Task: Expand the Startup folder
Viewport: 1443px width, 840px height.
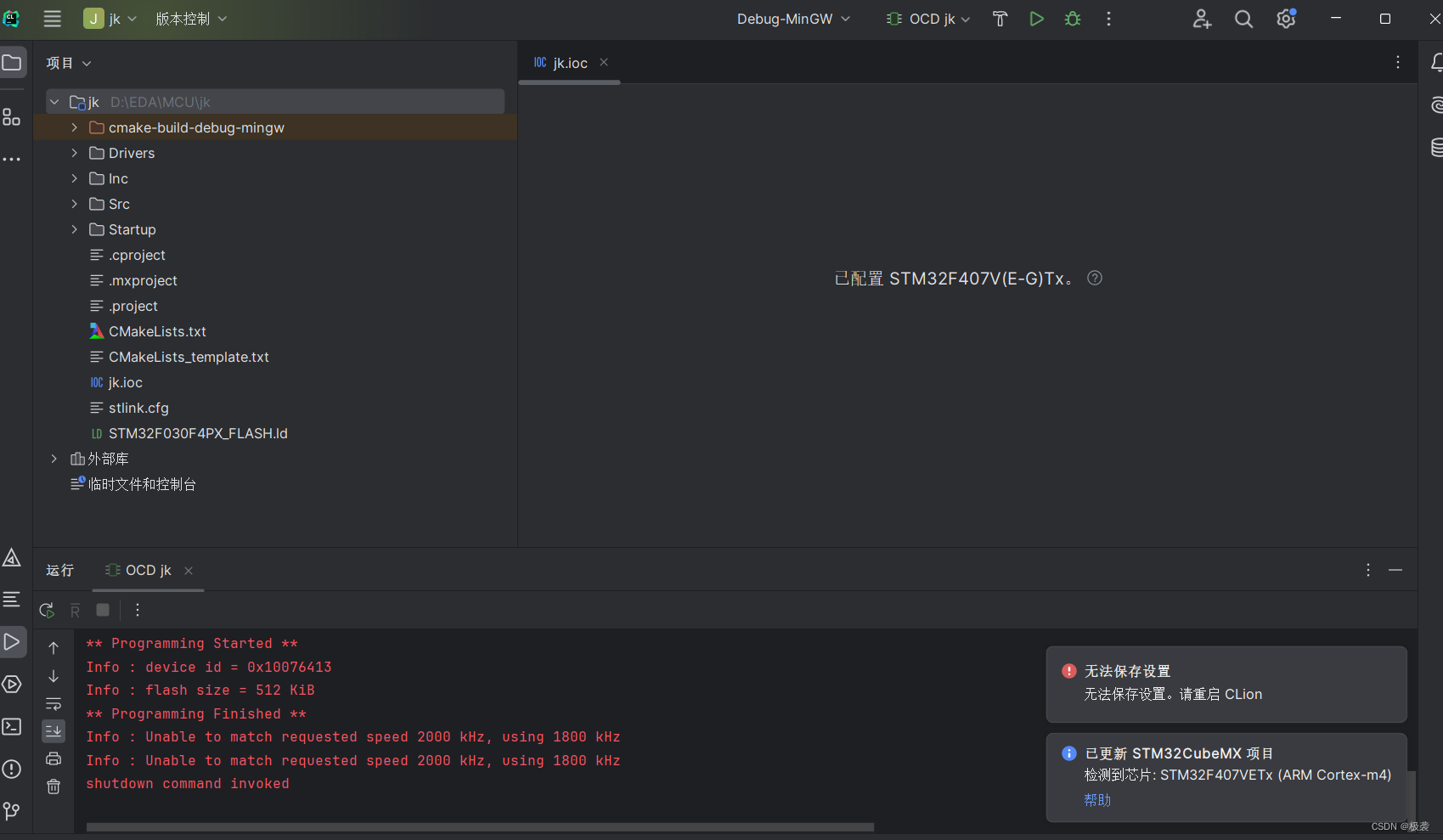Action: 75,229
